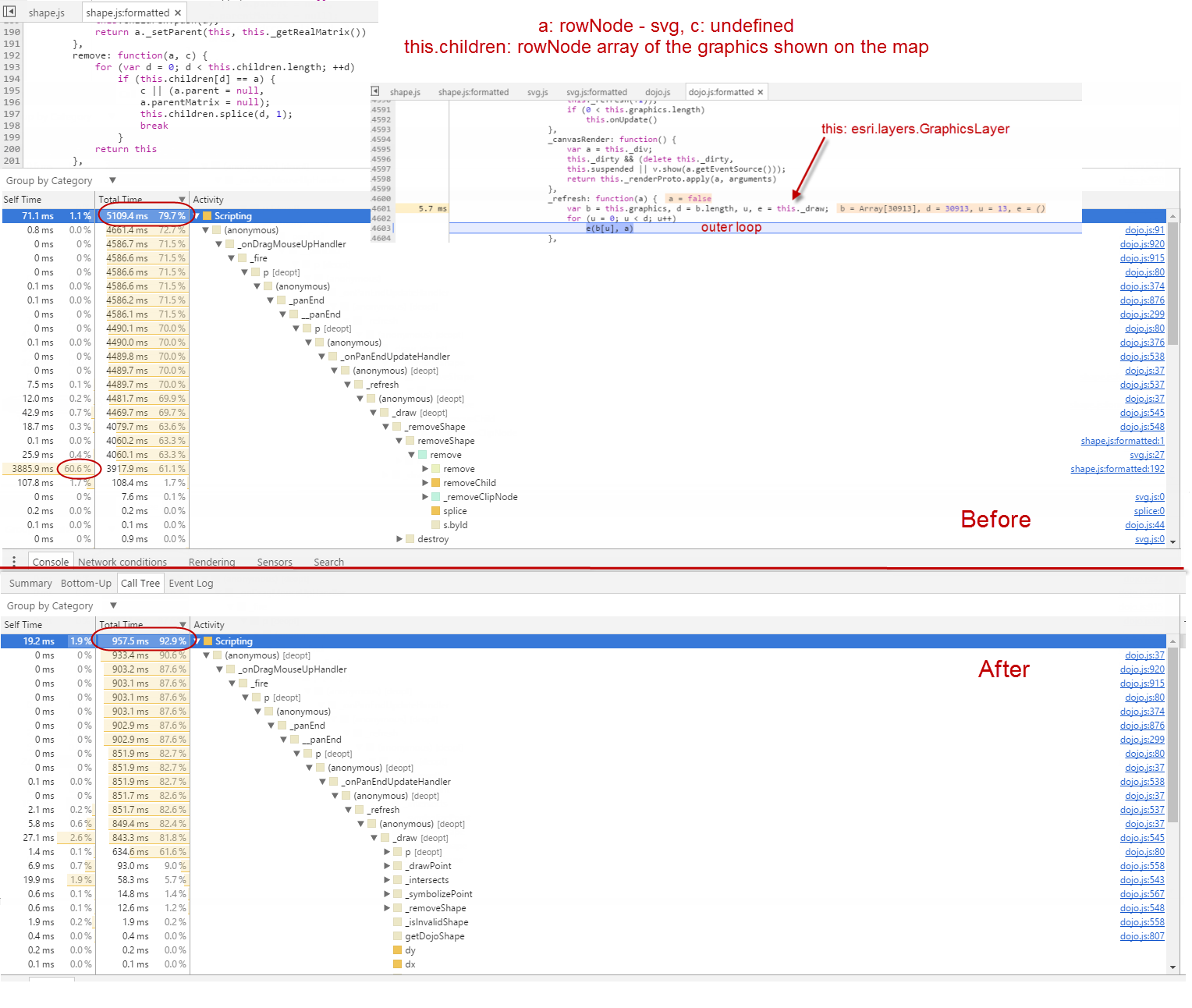Close the shape.js:formatted tab
Image resolution: width=1192 pixels, height=1008 pixels.
pos(178,12)
